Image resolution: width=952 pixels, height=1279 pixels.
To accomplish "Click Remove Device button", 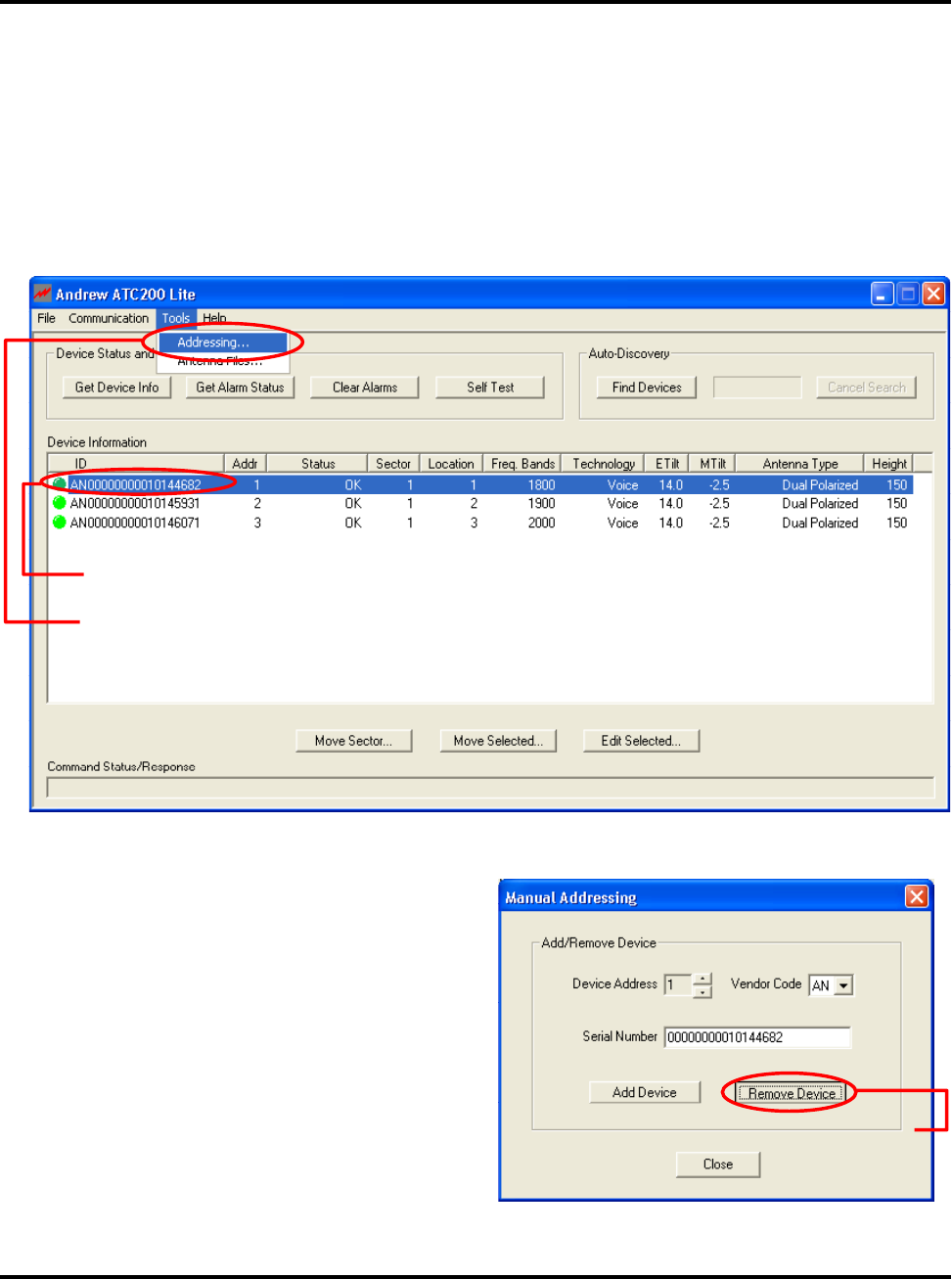I will click(x=791, y=1093).
